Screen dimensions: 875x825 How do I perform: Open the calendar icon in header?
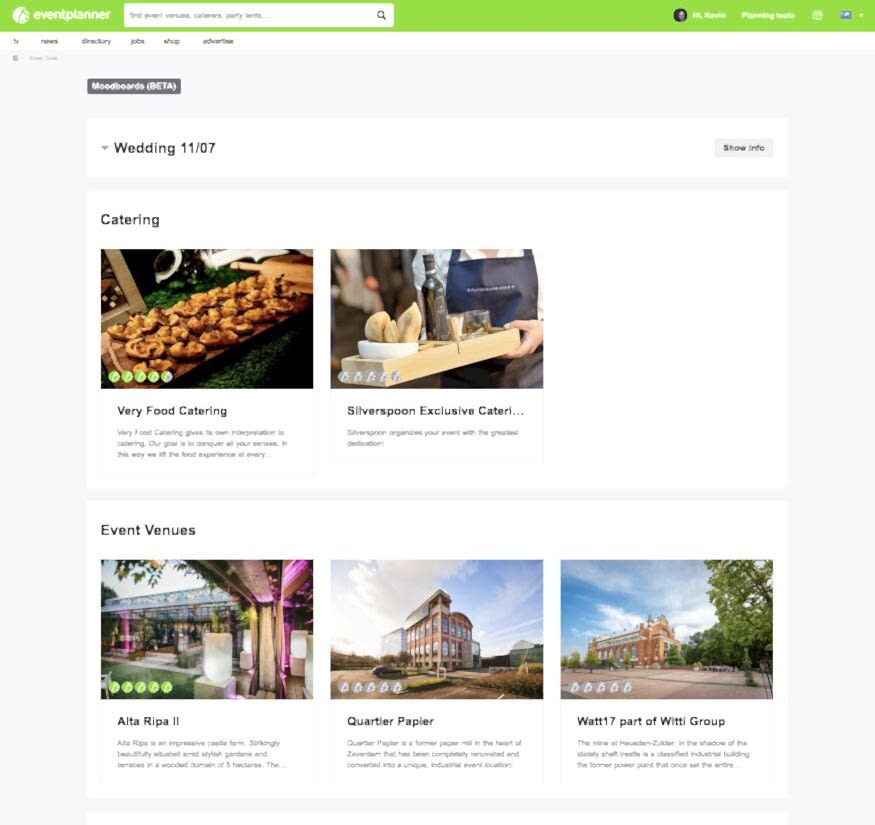[x=818, y=15]
